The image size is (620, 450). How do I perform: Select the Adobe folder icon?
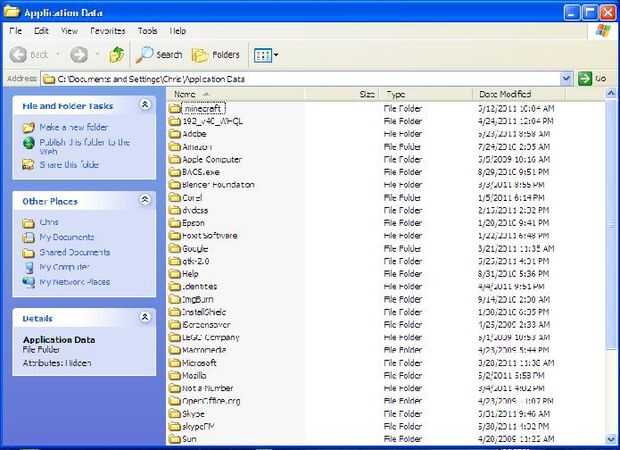pyautogui.click(x=175, y=134)
